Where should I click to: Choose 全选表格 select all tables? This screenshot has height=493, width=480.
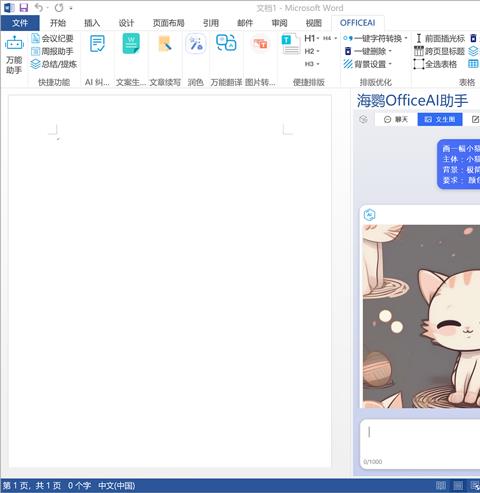[435, 64]
